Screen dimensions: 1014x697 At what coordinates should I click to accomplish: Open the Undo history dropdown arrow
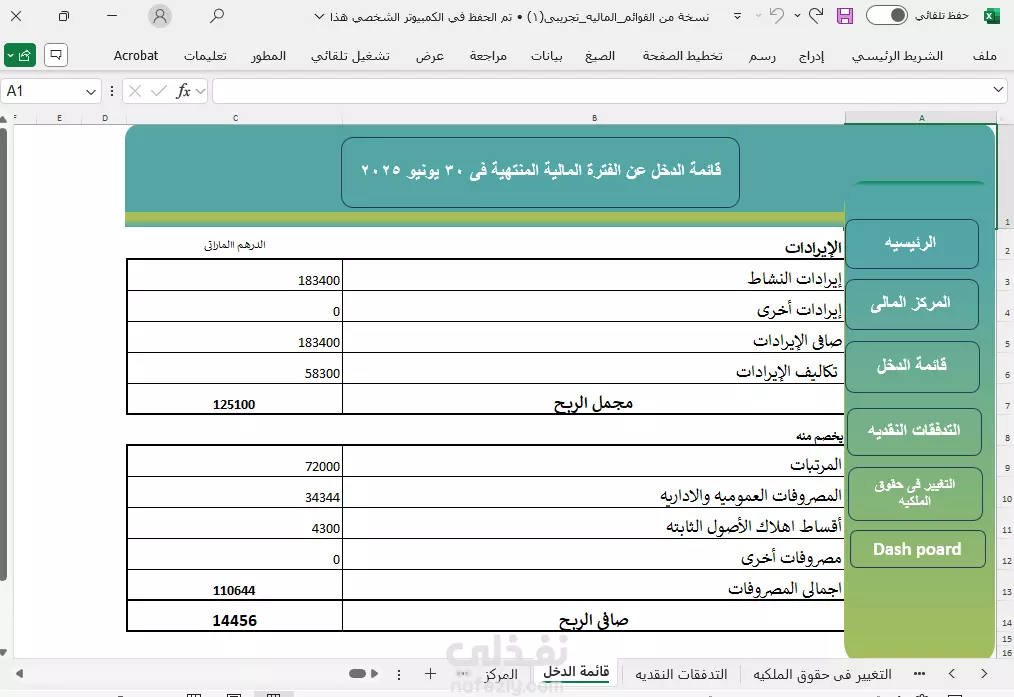pos(759,16)
